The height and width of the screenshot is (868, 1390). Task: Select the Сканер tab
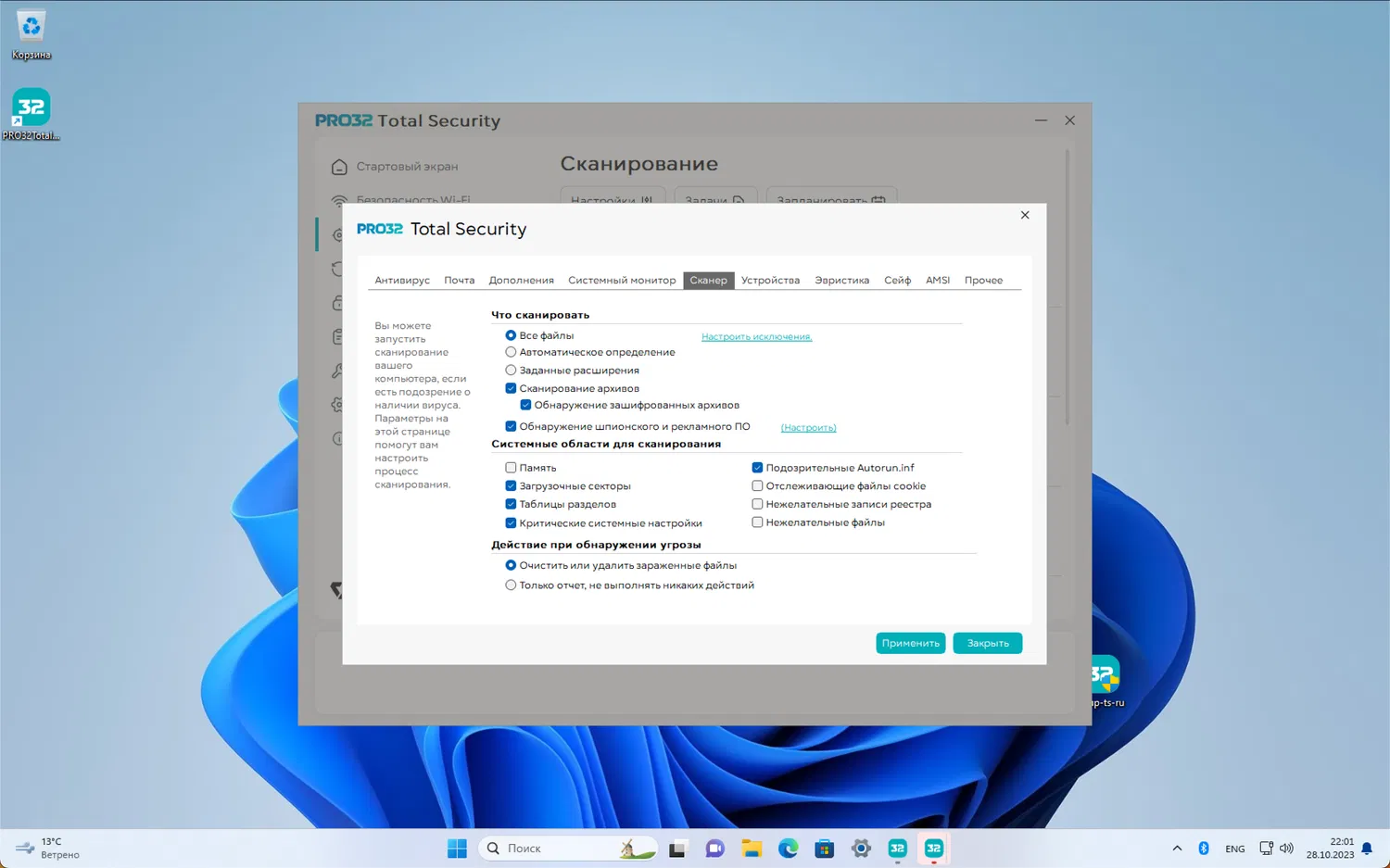pos(709,280)
